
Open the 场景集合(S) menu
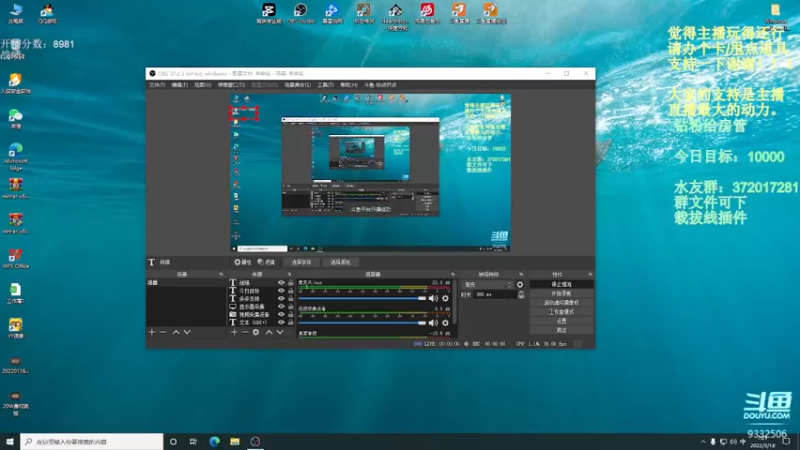click(297, 85)
